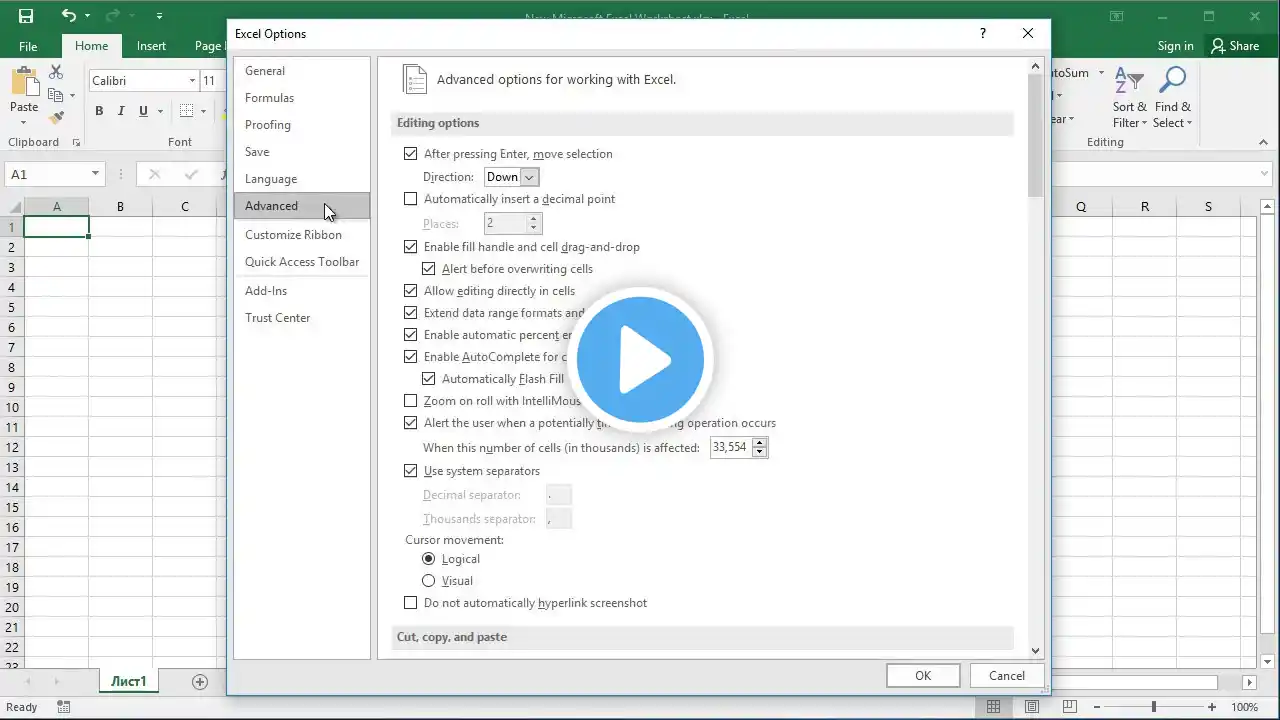Switch to the Insert ribbon tab
This screenshot has width=1280, height=720.
point(151,46)
